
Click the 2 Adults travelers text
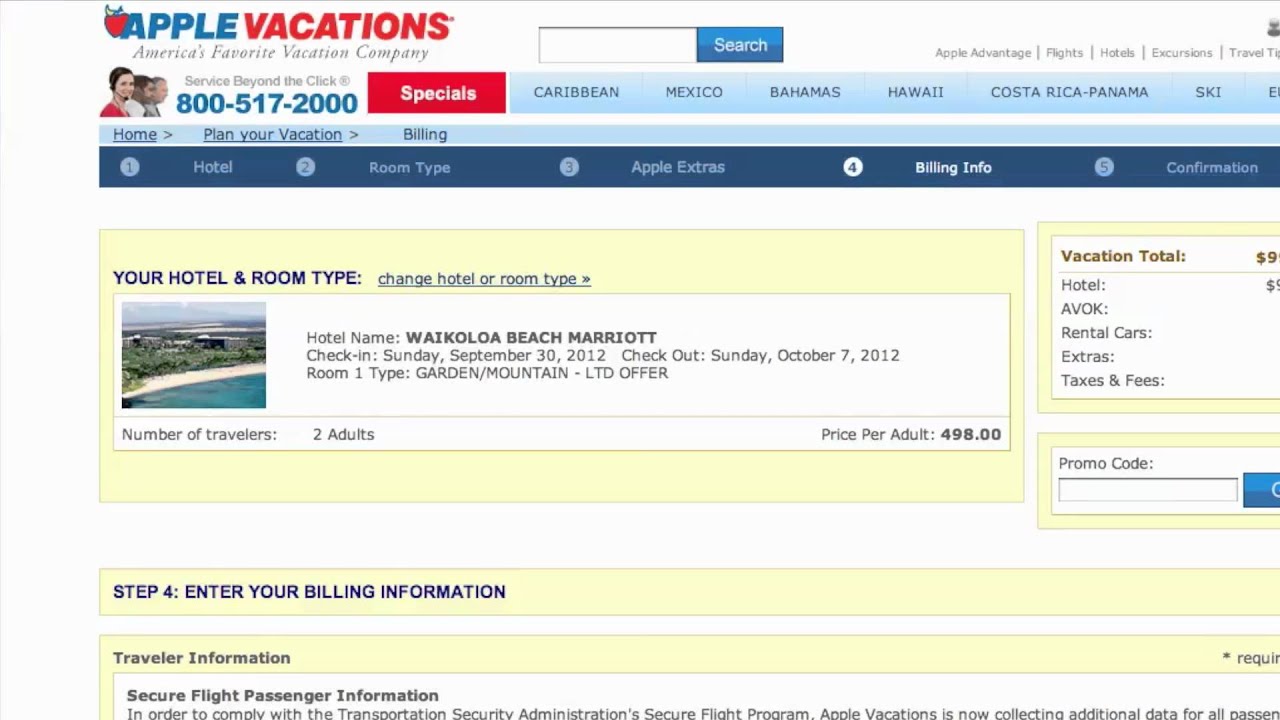343,434
